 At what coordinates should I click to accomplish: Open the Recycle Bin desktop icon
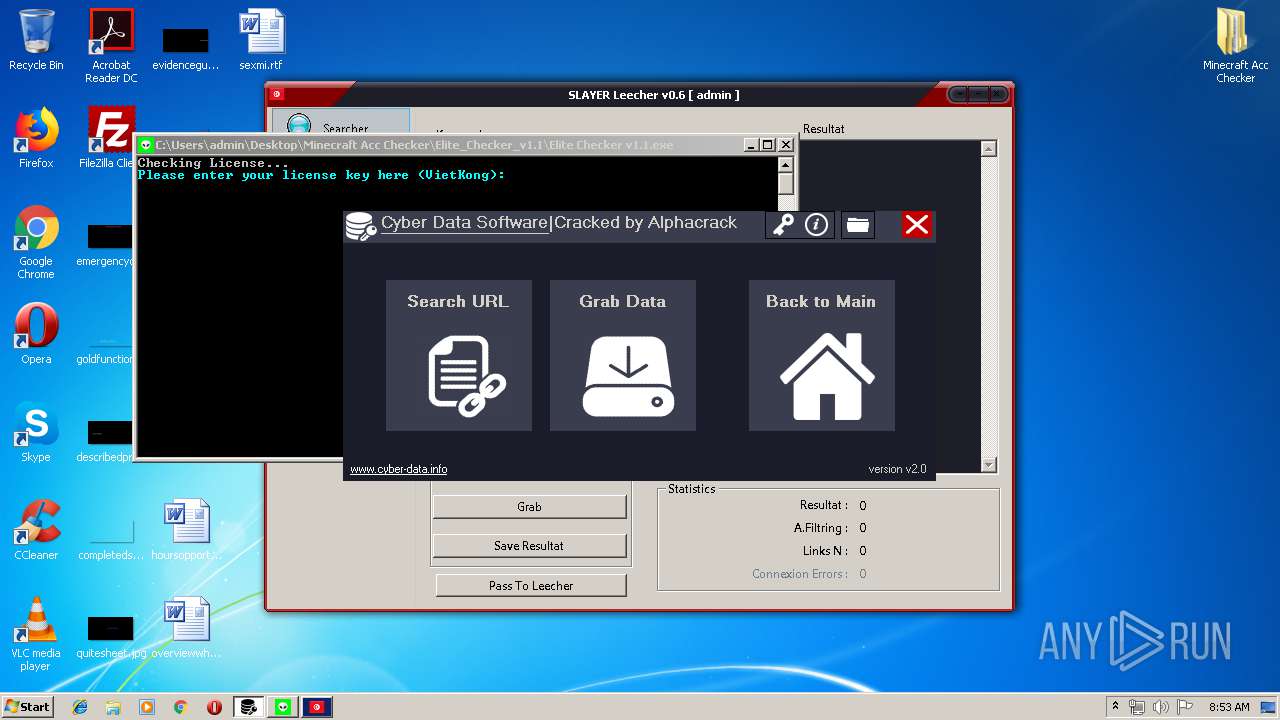point(36,40)
